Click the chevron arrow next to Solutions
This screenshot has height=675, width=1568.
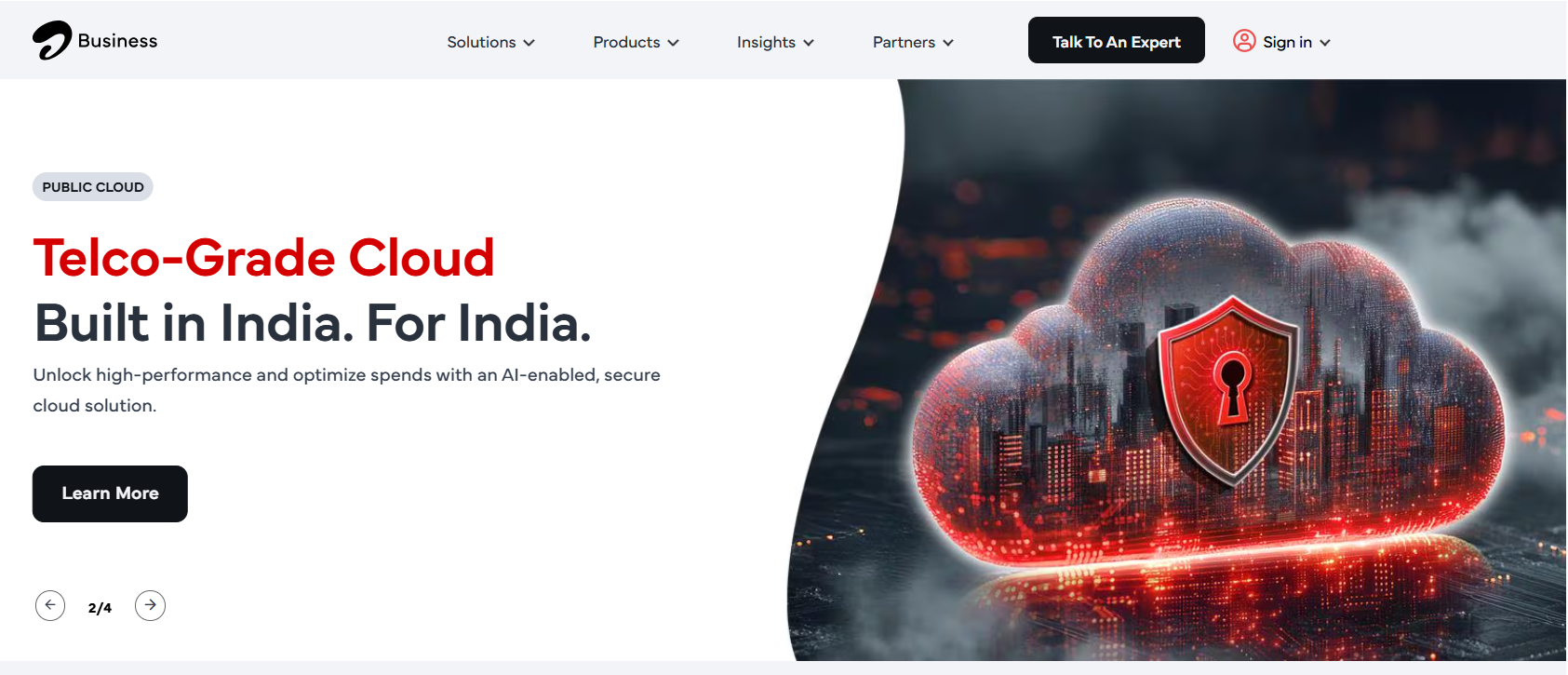tap(529, 43)
